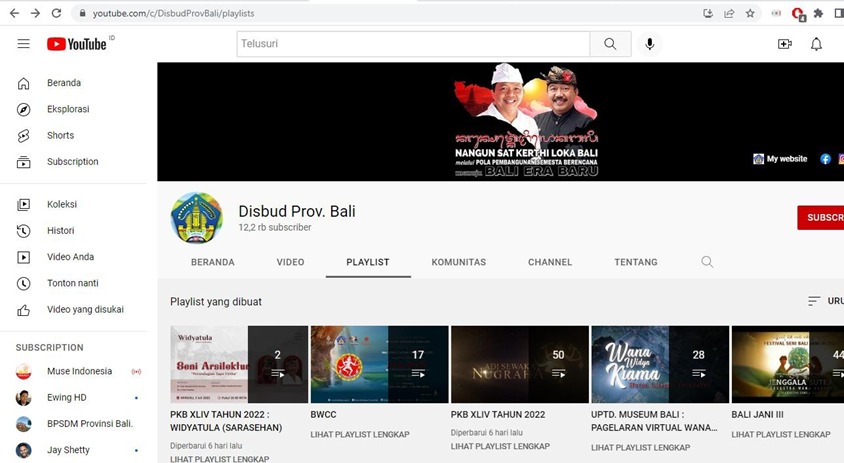The image size is (844, 463).
Task: Click the red Subscribe button
Action: coord(823,217)
